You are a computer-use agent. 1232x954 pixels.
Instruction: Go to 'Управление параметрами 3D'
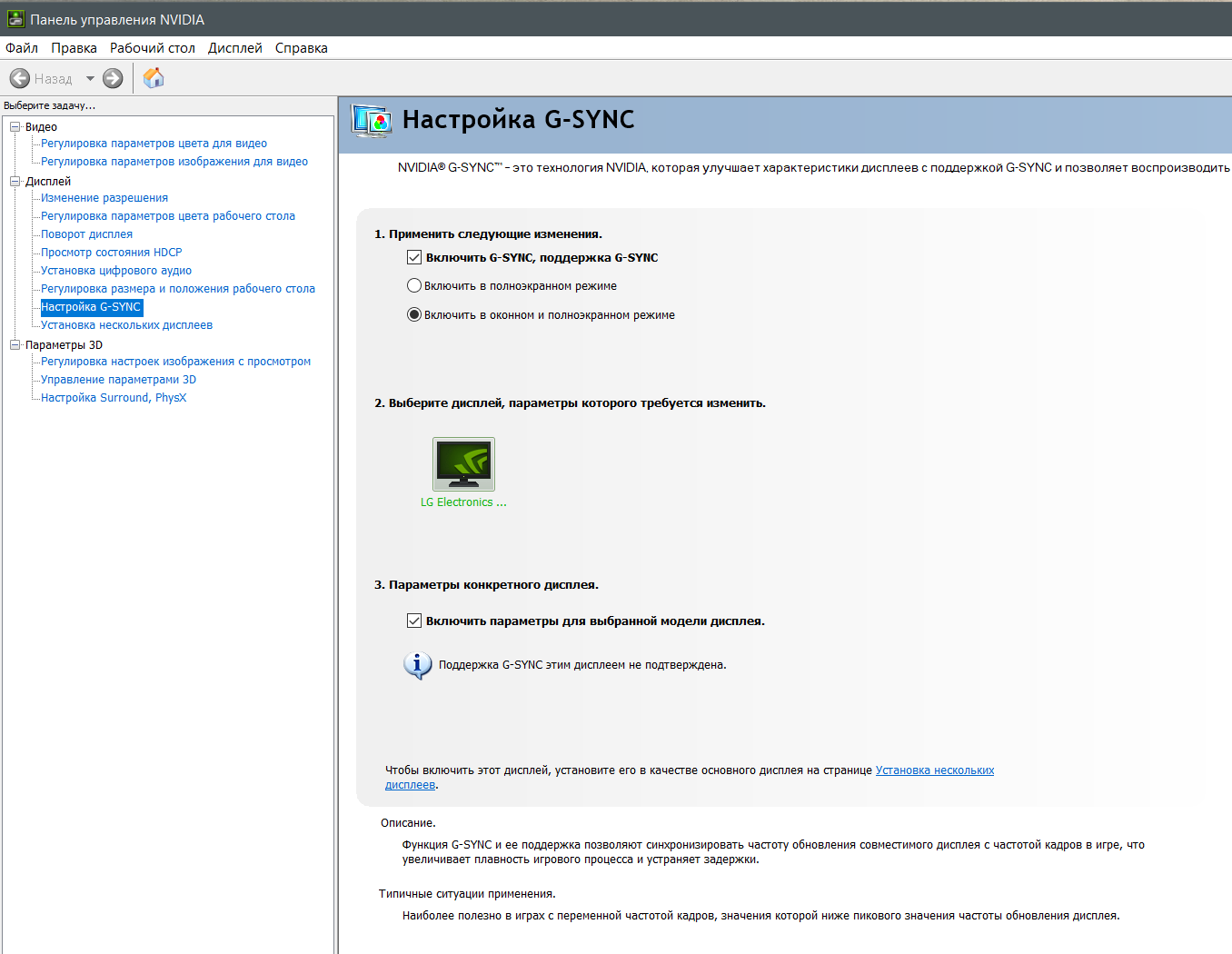[118, 380]
